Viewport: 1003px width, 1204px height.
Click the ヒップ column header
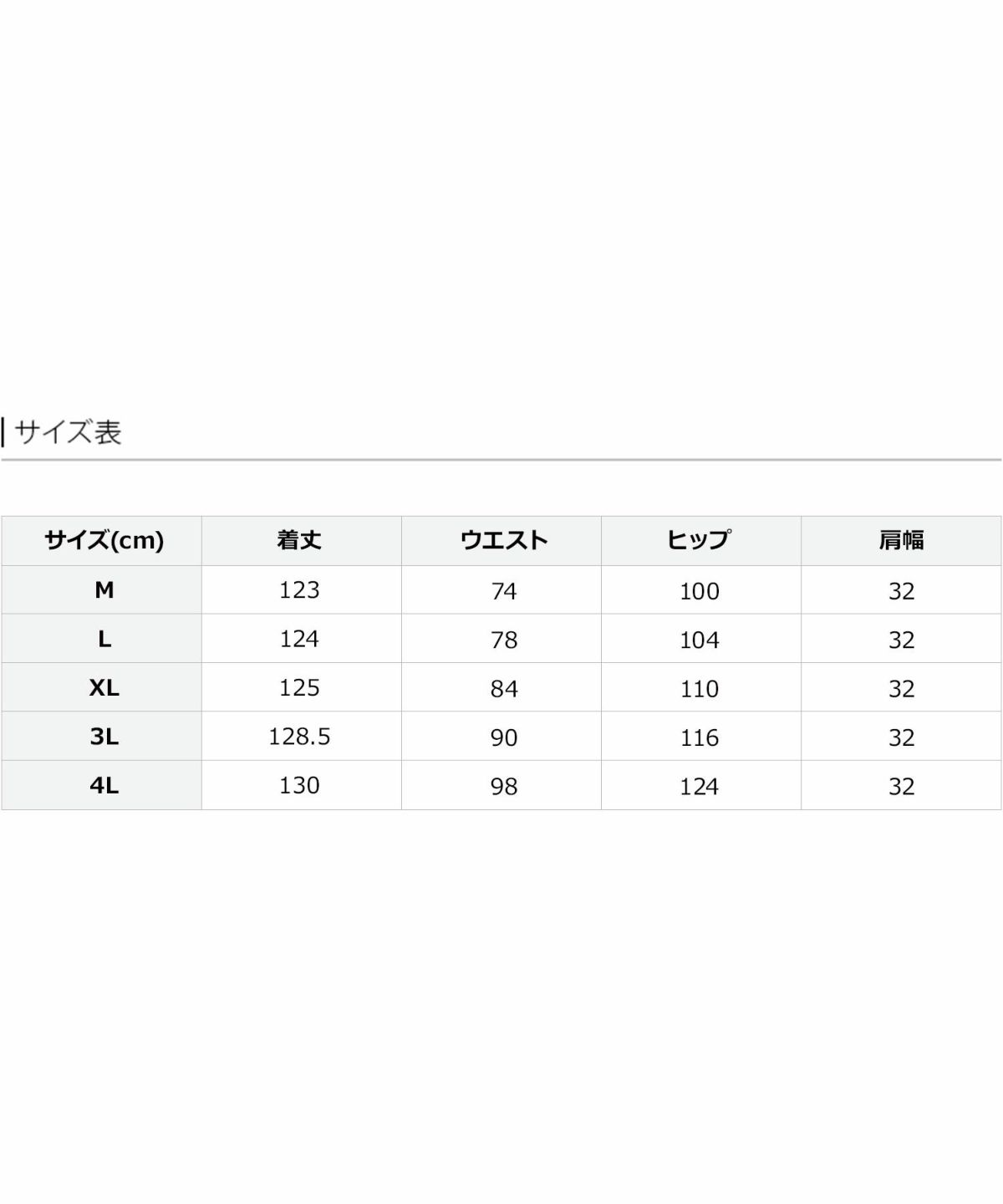(x=699, y=540)
